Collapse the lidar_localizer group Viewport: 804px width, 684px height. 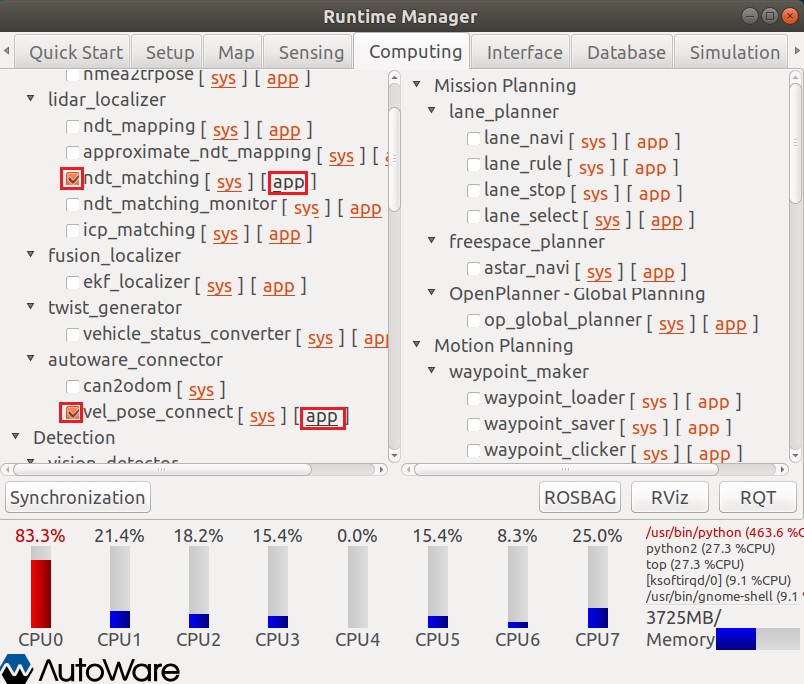pyautogui.click(x=31, y=98)
